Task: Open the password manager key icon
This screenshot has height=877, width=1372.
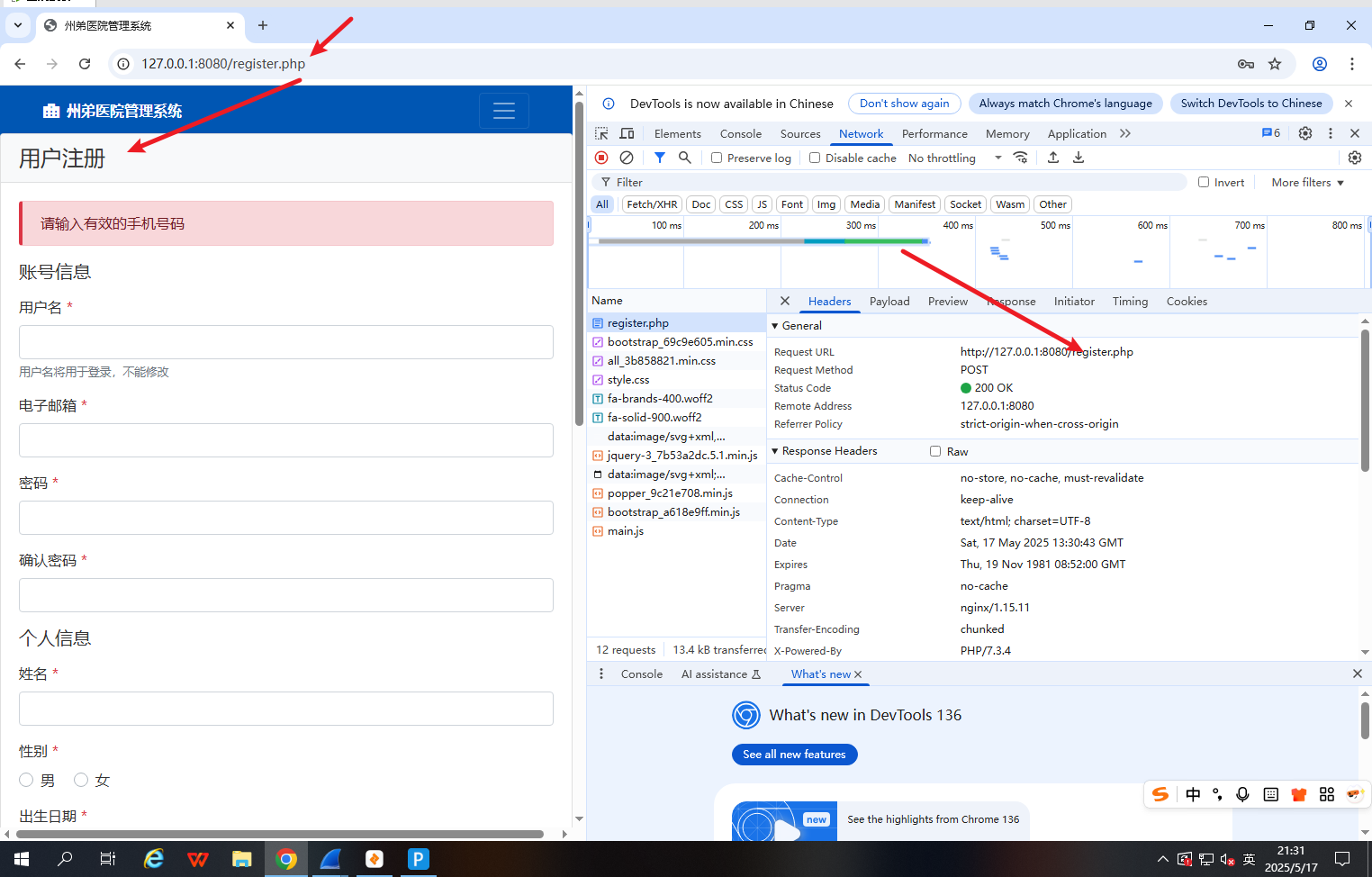Action: pyautogui.click(x=1246, y=64)
